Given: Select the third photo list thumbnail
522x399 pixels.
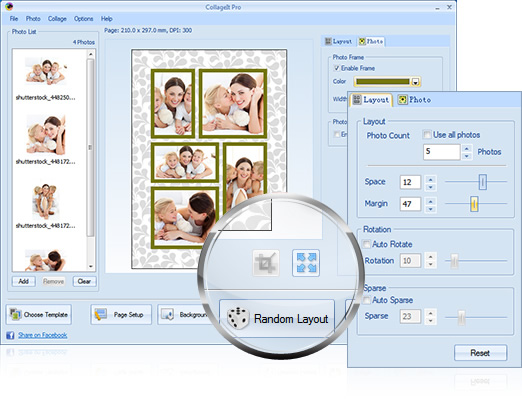Looking at the screenshot, I should click(x=46, y=201).
